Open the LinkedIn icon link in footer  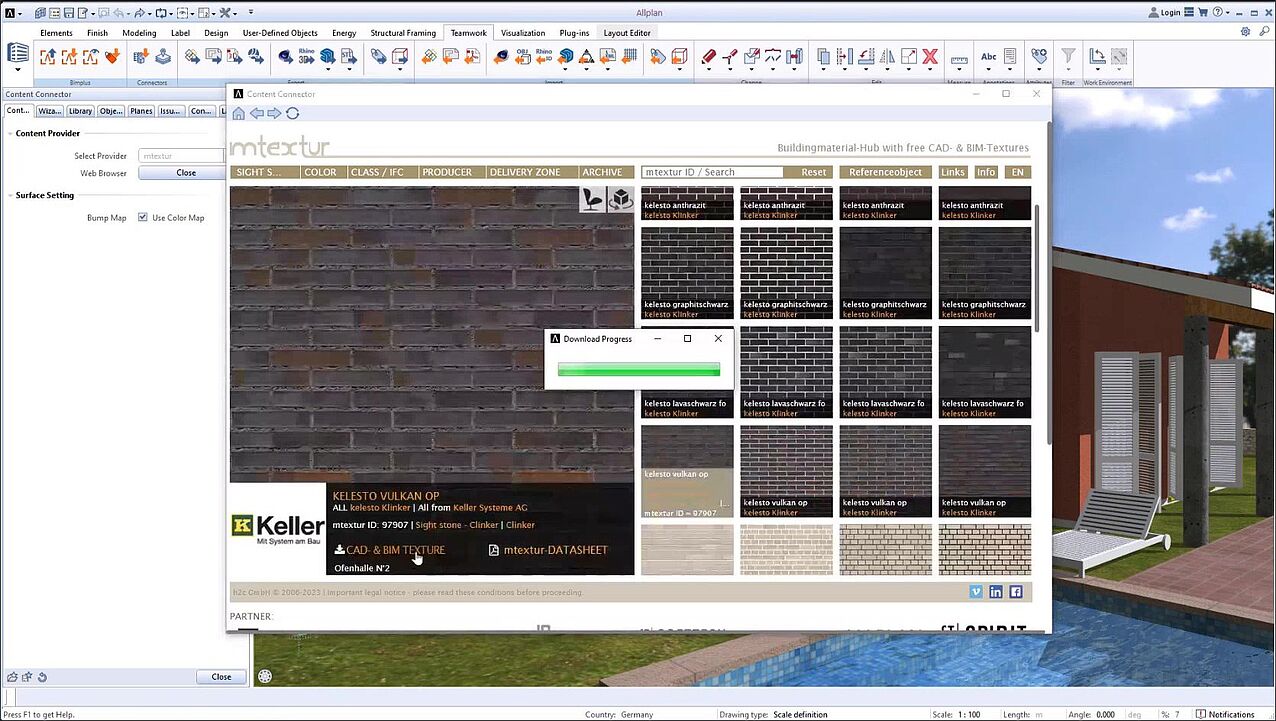tap(996, 592)
